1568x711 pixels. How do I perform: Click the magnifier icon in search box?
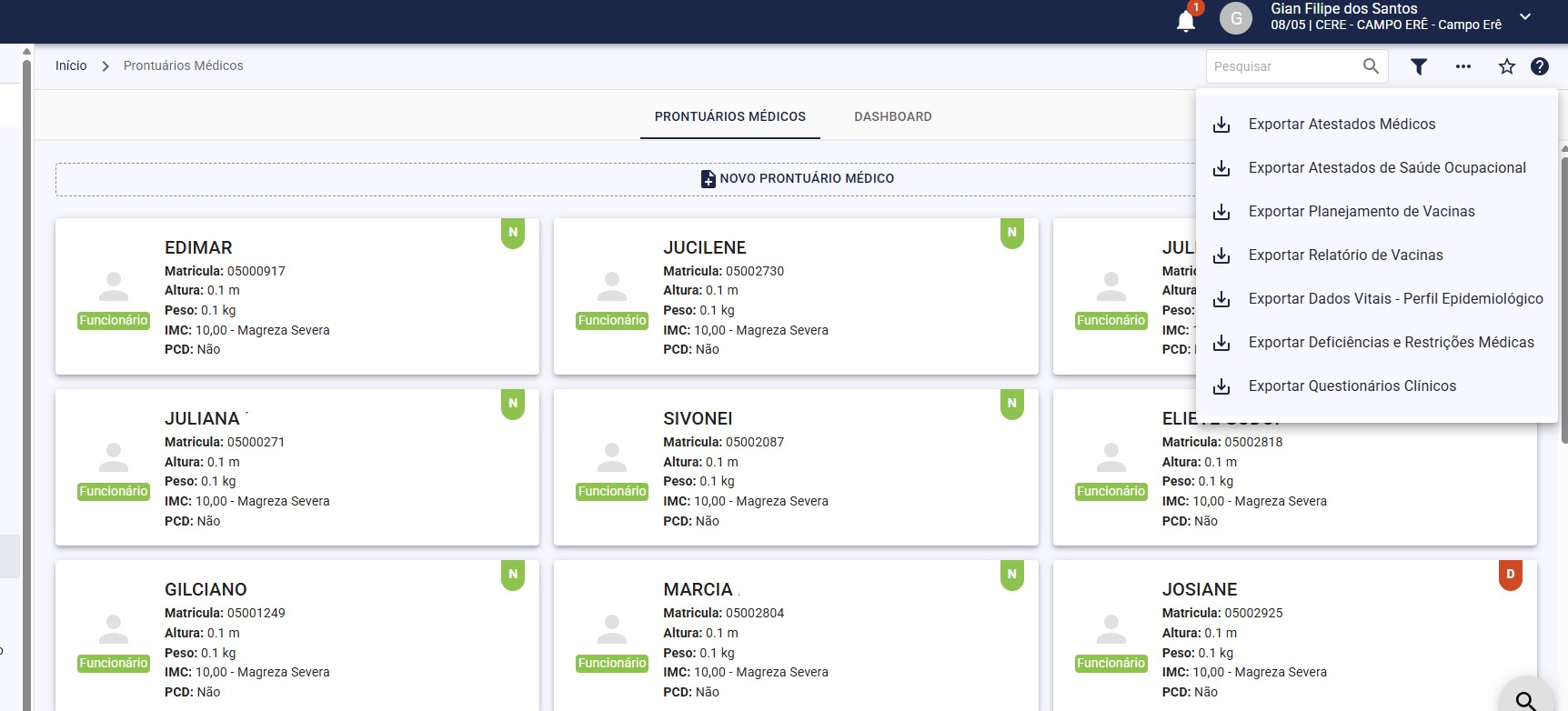[x=1371, y=66]
